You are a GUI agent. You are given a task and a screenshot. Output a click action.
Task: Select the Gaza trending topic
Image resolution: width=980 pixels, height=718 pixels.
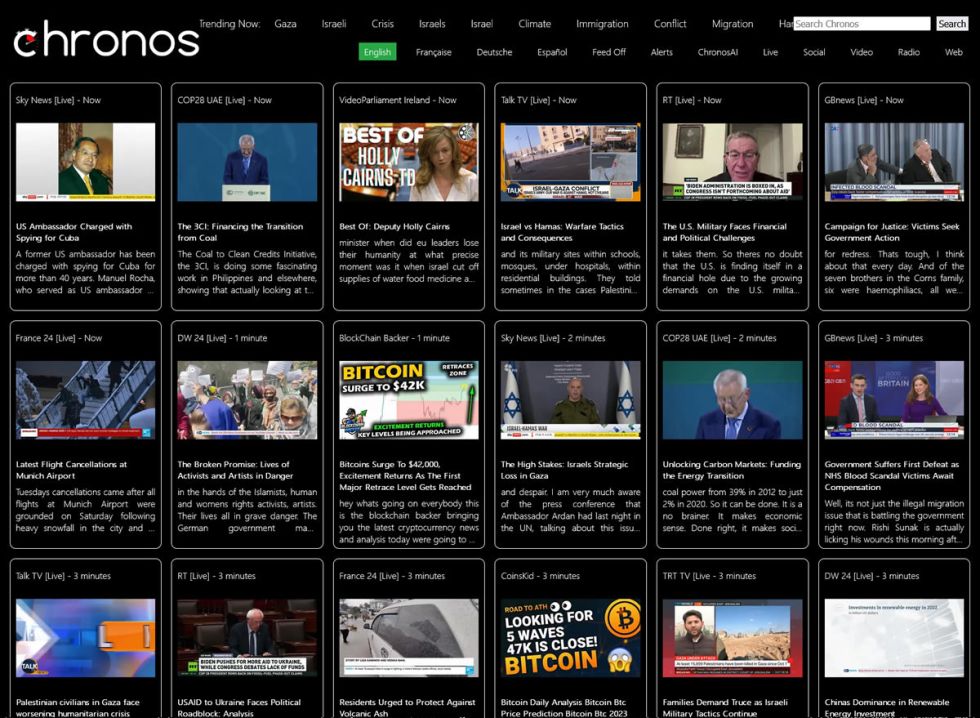285,24
